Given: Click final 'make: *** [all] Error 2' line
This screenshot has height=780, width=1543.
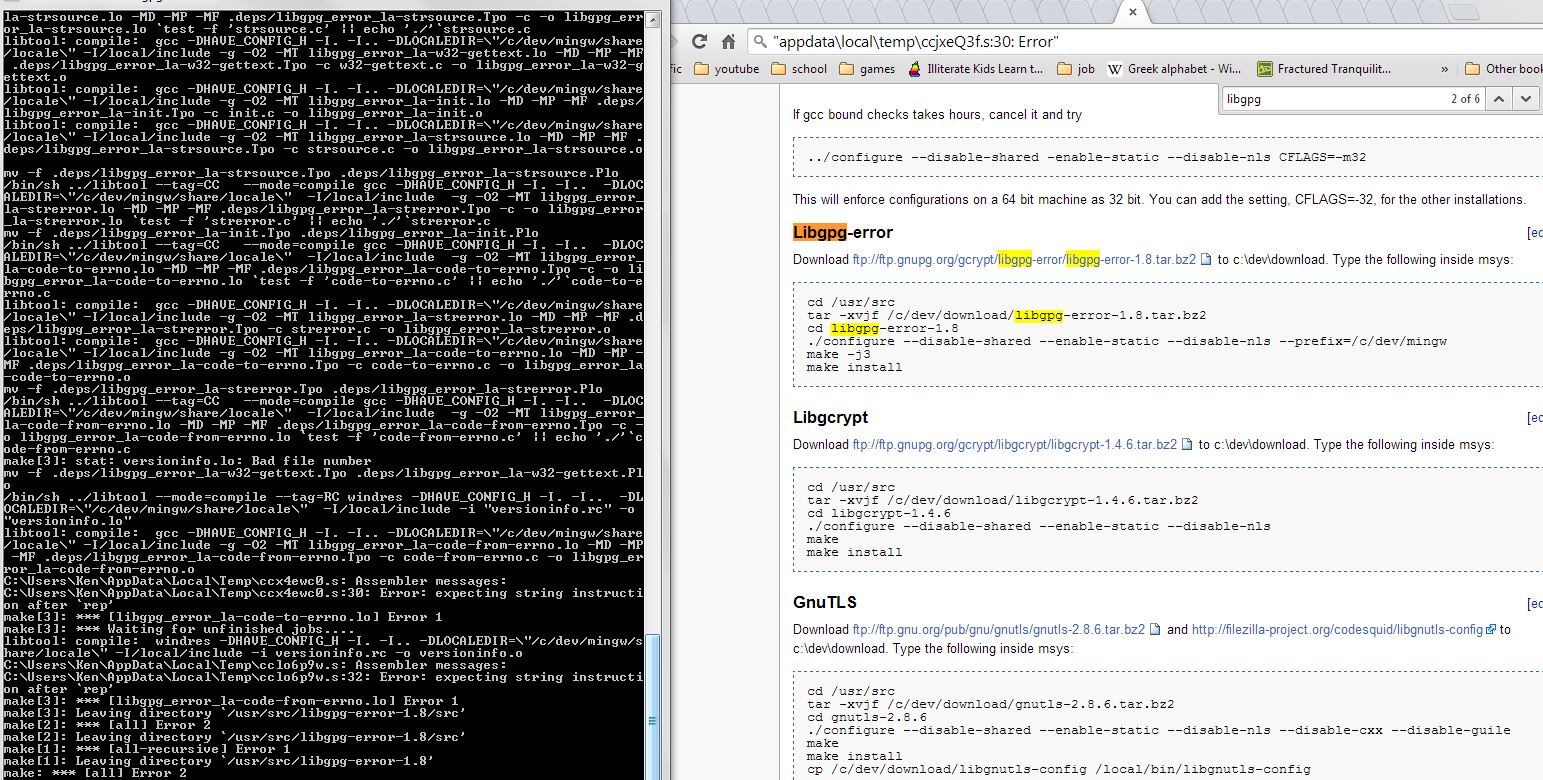Looking at the screenshot, I should 95,773.
